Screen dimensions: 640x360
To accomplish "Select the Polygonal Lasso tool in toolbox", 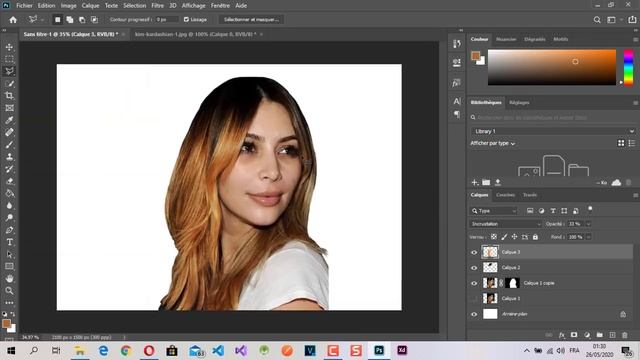I will [9, 71].
